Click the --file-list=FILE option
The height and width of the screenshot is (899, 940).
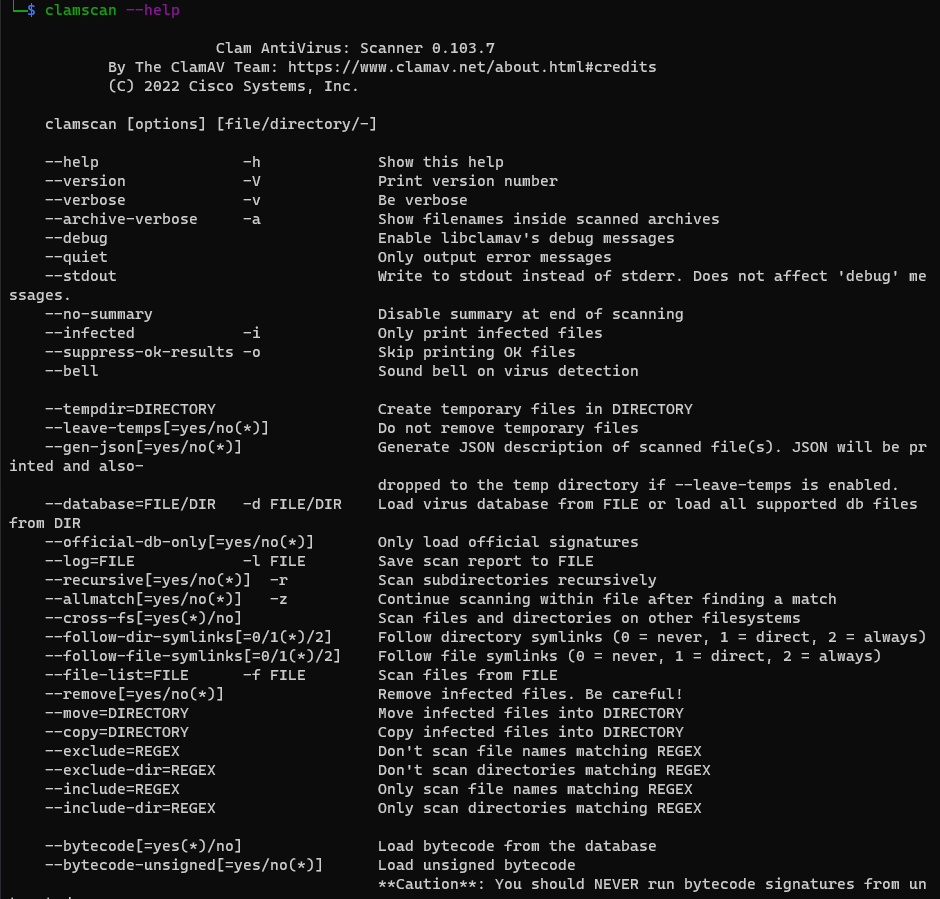(117, 675)
